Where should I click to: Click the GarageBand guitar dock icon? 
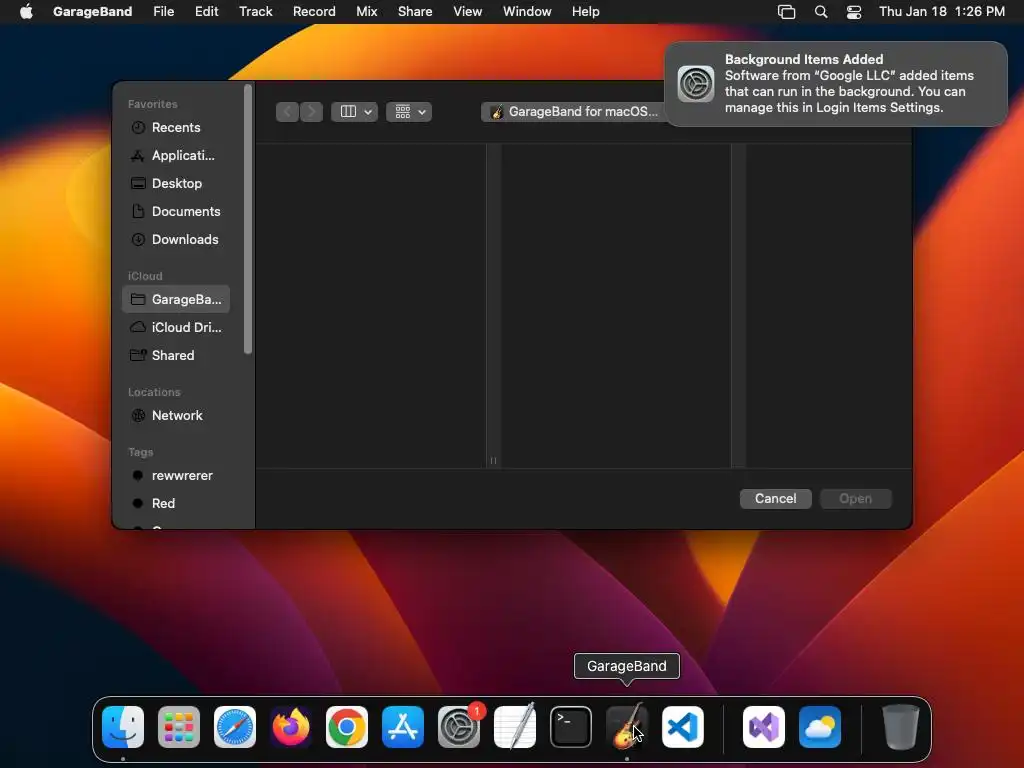[x=627, y=727]
